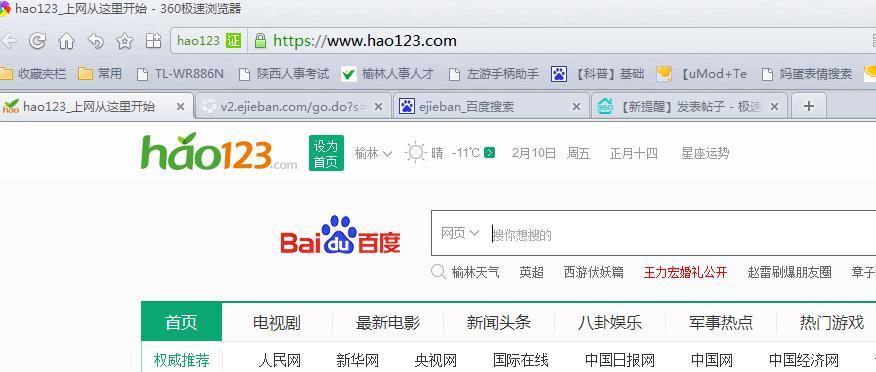Select the 电视剧 navigation tab
876x372 pixels.
tap(277, 322)
